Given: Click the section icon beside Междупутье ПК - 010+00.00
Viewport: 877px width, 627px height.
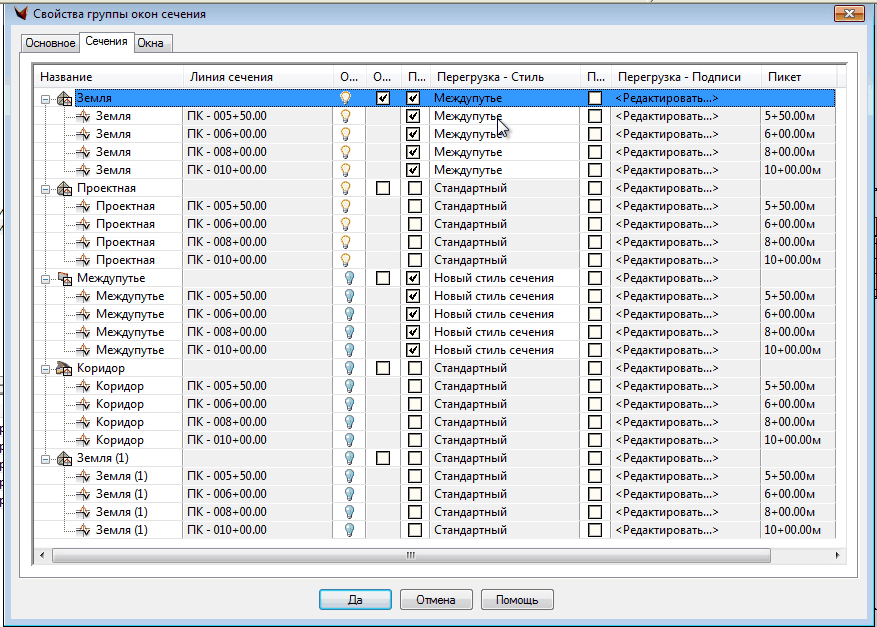Looking at the screenshot, I should tap(84, 350).
